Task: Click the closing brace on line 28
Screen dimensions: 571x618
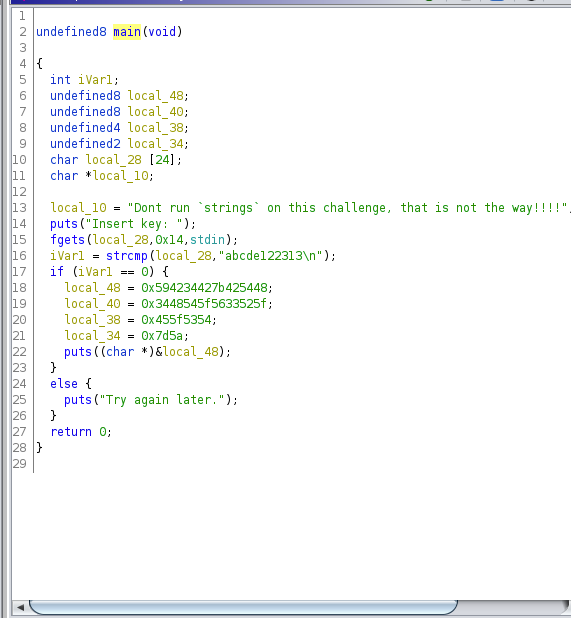Action: point(39,448)
